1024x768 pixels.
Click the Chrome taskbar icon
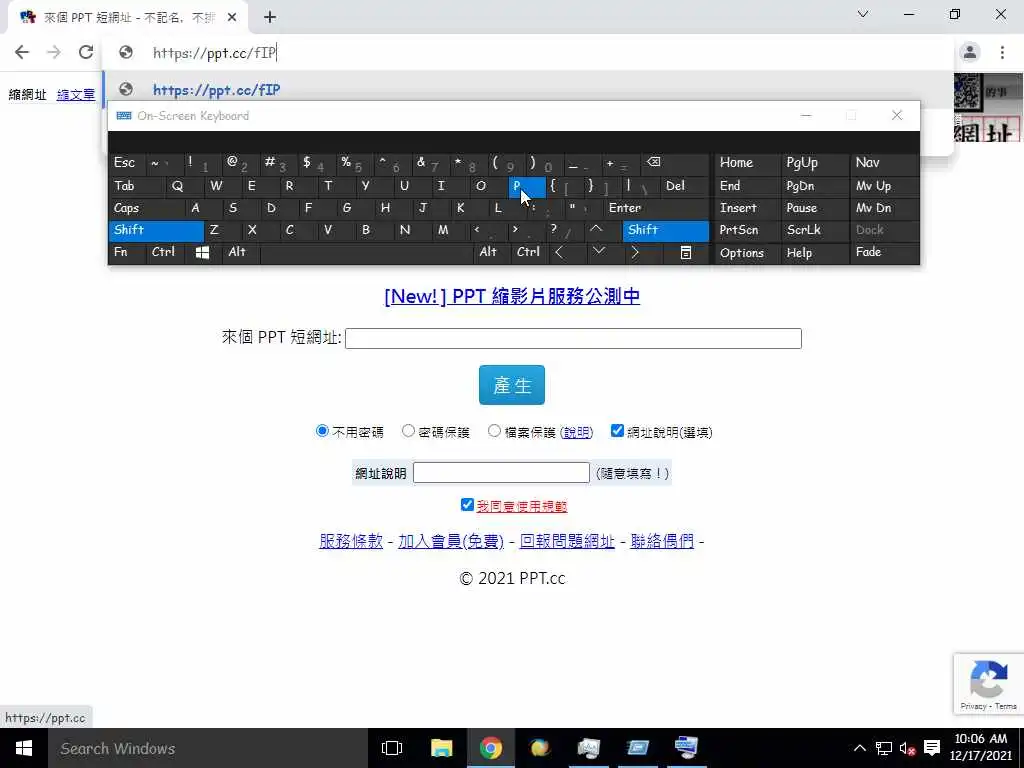[490, 748]
